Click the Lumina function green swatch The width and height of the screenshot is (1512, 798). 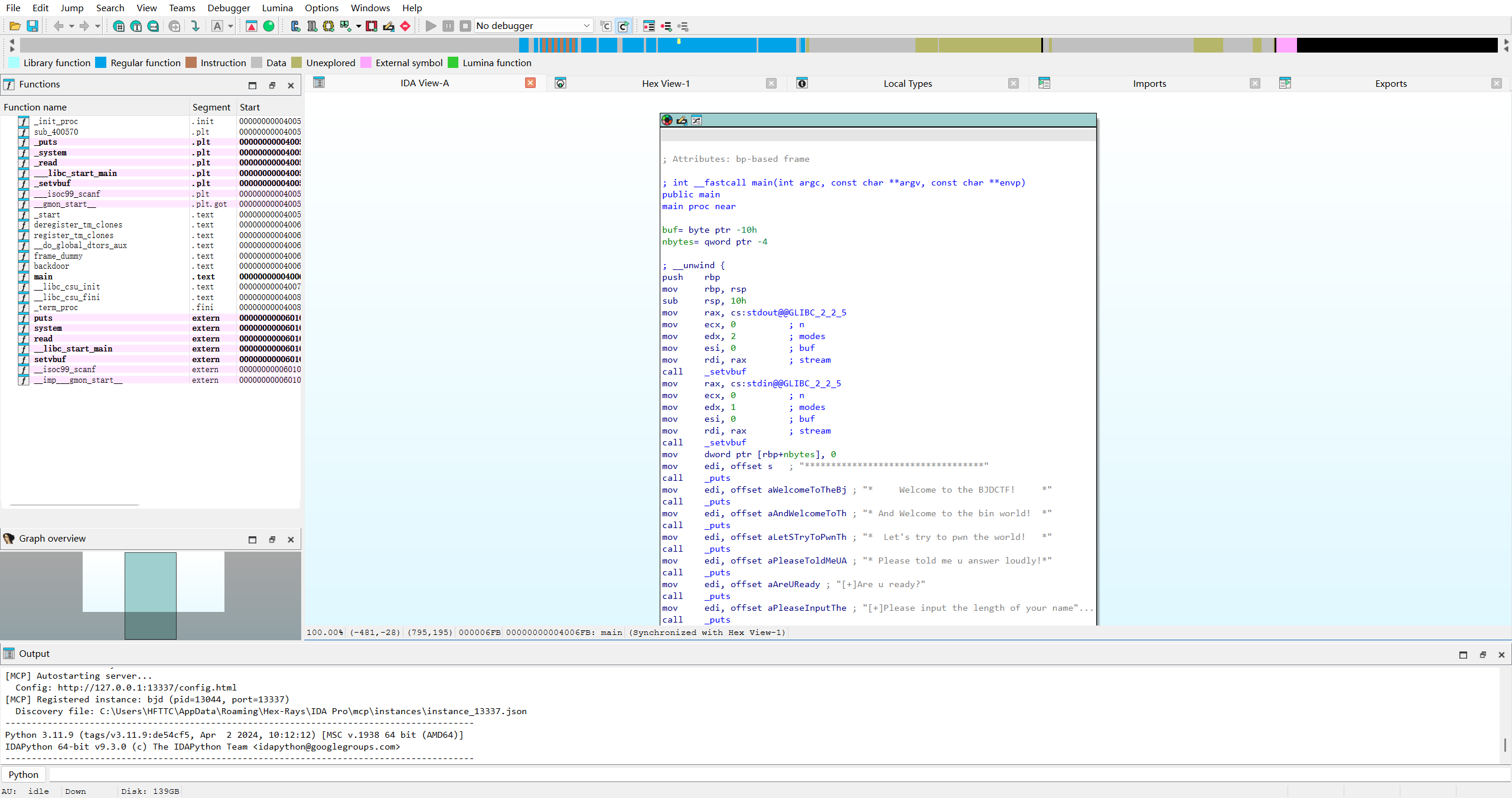[x=453, y=63]
